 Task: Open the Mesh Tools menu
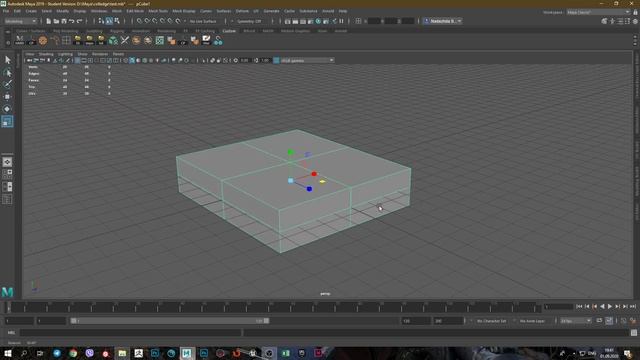(158, 11)
